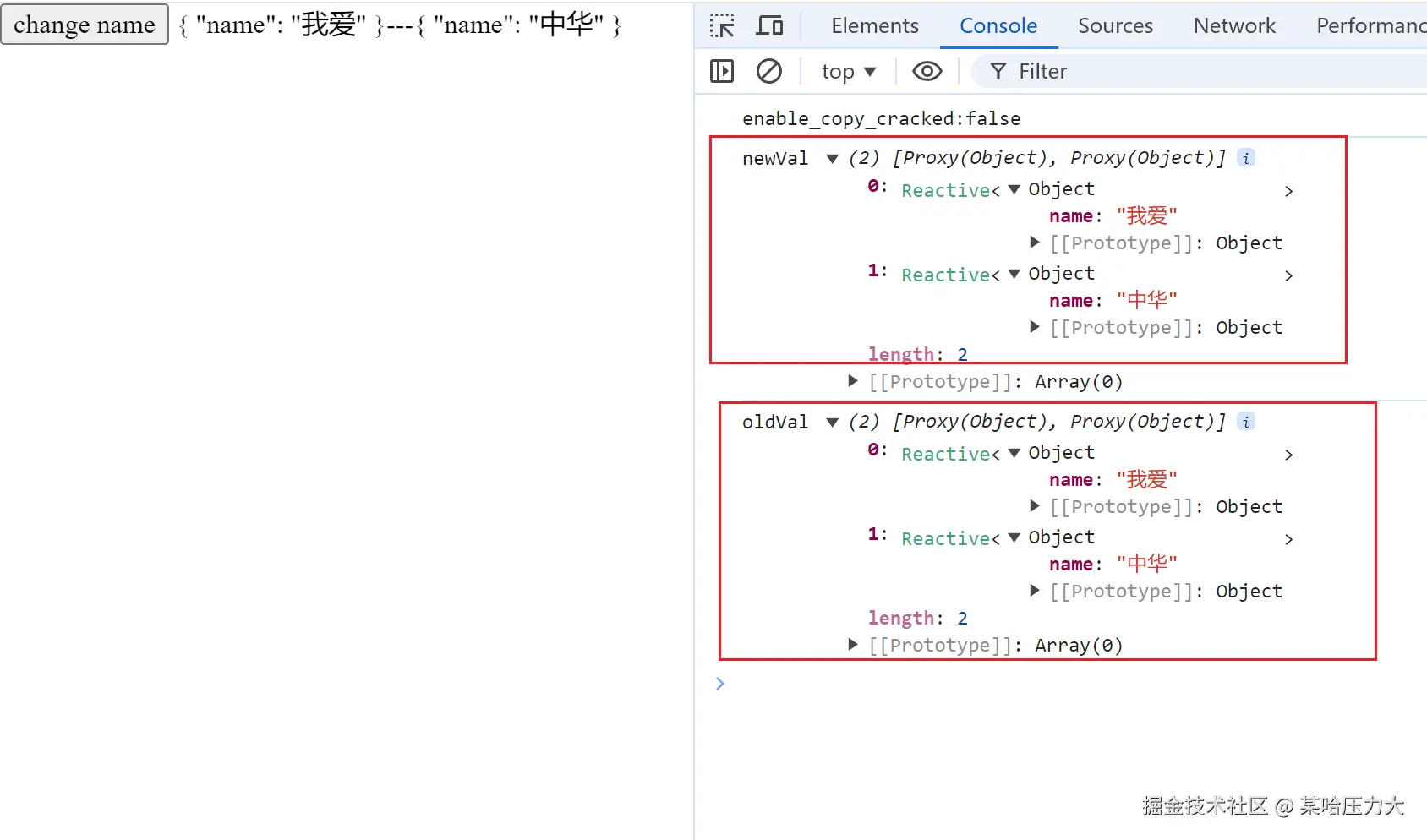Select newVal item 1 name value "中华"
The image size is (1427, 840).
point(1146,301)
